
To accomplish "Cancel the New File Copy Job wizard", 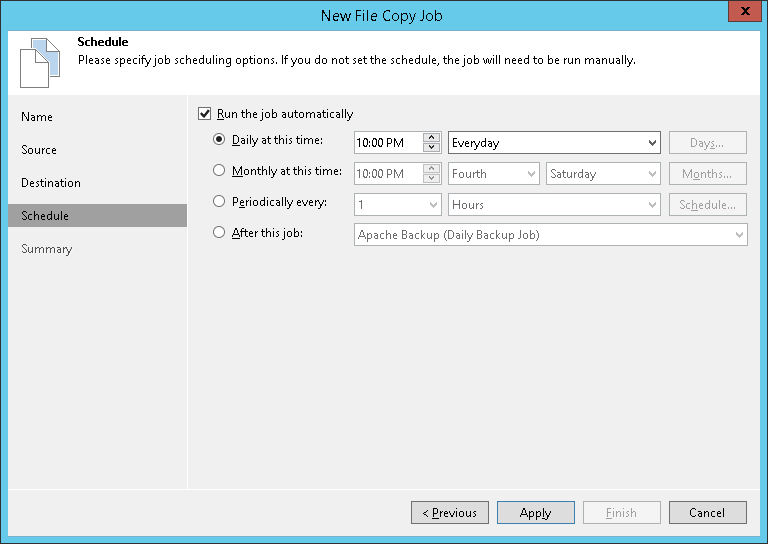I will click(x=707, y=513).
